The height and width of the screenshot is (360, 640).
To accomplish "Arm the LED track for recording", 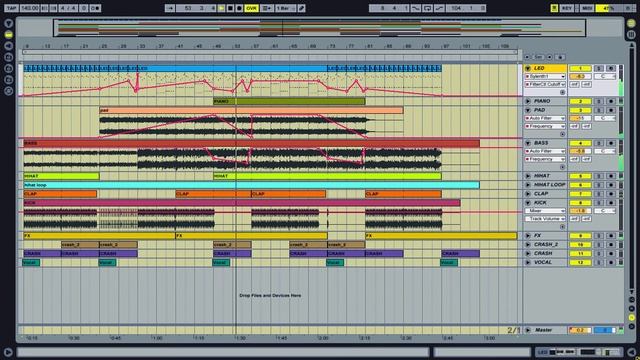I will point(611,68).
